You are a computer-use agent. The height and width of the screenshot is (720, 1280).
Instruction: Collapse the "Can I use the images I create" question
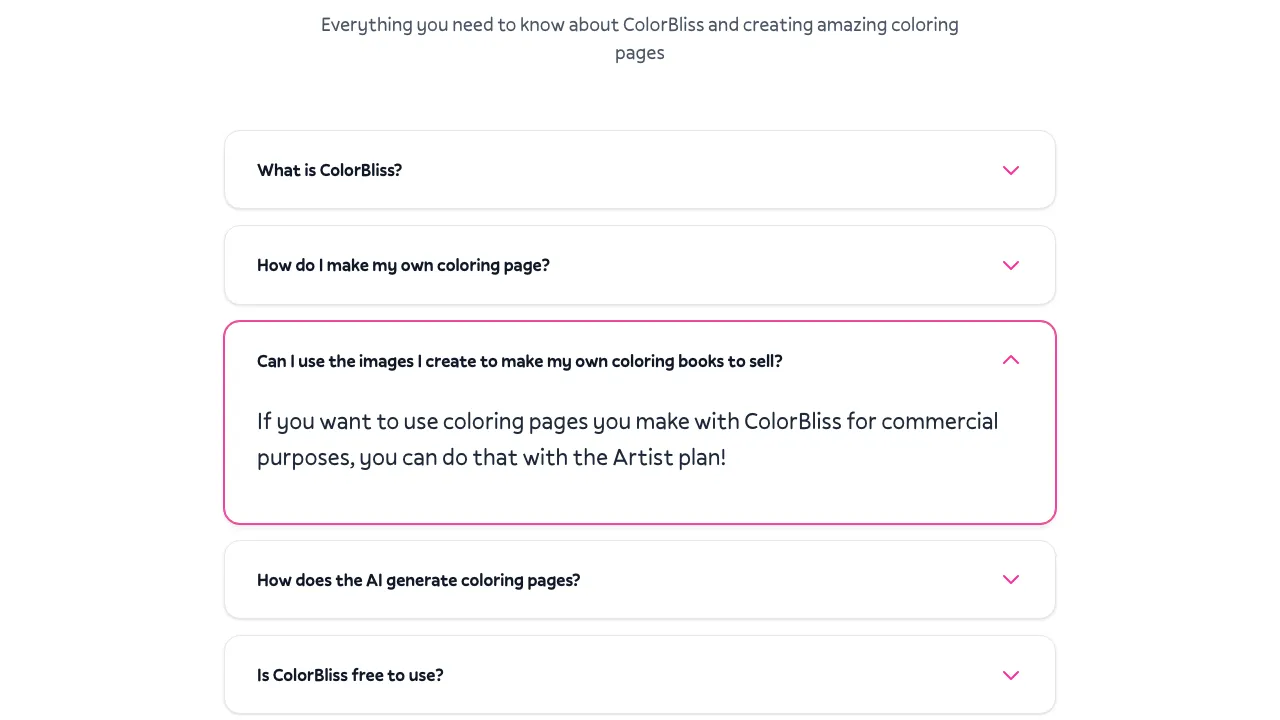click(x=519, y=361)
